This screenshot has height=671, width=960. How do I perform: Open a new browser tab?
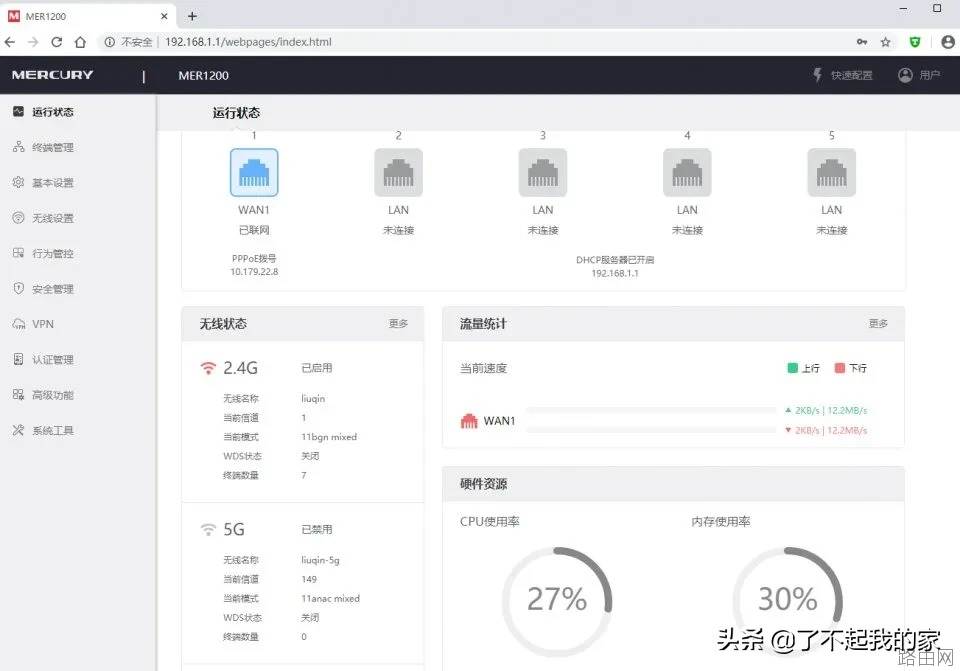[x=192, y=16]
